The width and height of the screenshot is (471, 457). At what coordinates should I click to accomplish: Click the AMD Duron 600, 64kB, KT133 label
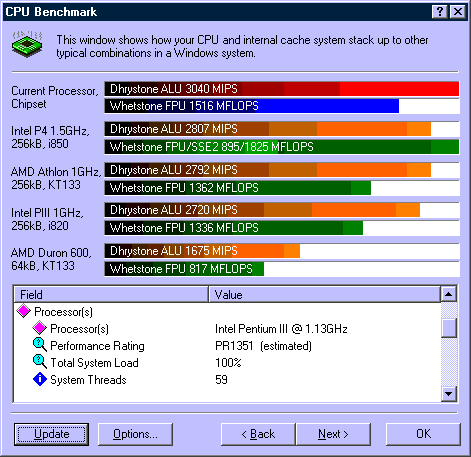click(x=51, y=259)
